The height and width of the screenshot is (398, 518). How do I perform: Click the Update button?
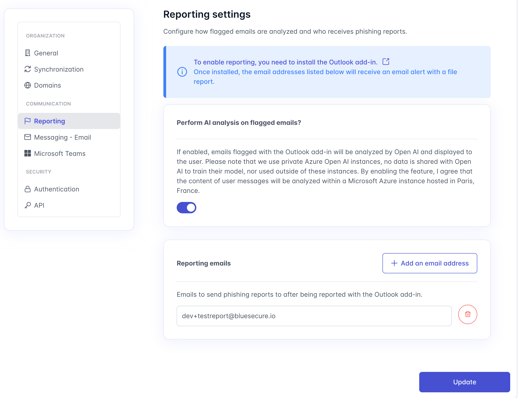(464, 382)
